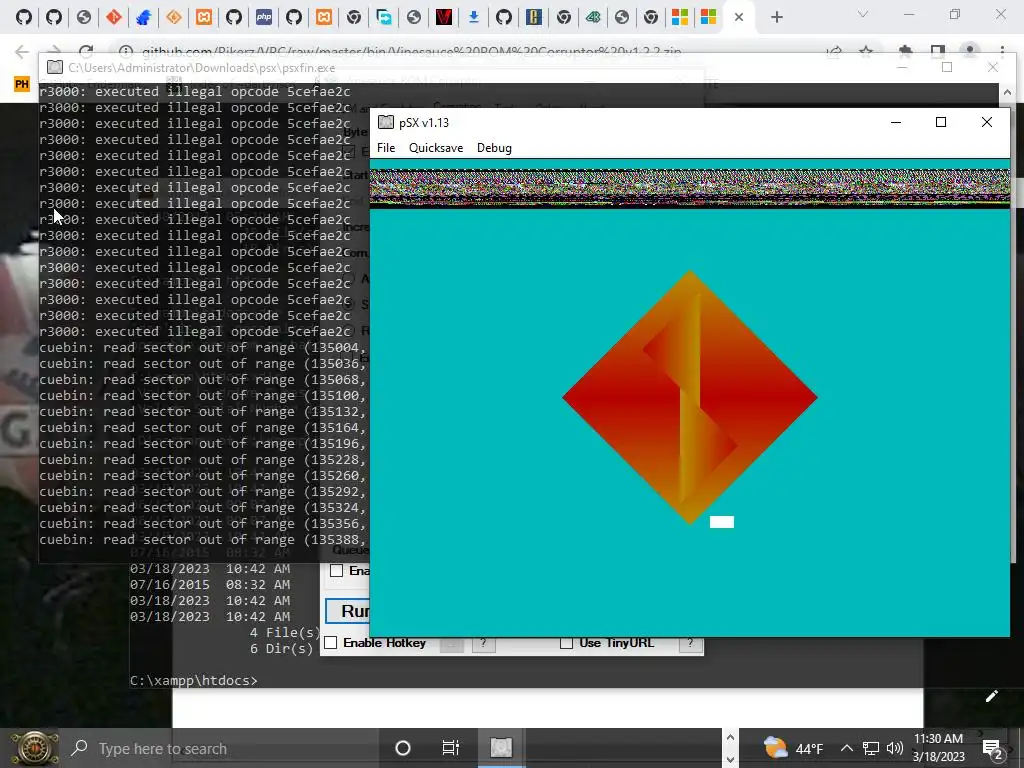
Task: Open Chrome tab search chevron
Action: click(863, 14)
